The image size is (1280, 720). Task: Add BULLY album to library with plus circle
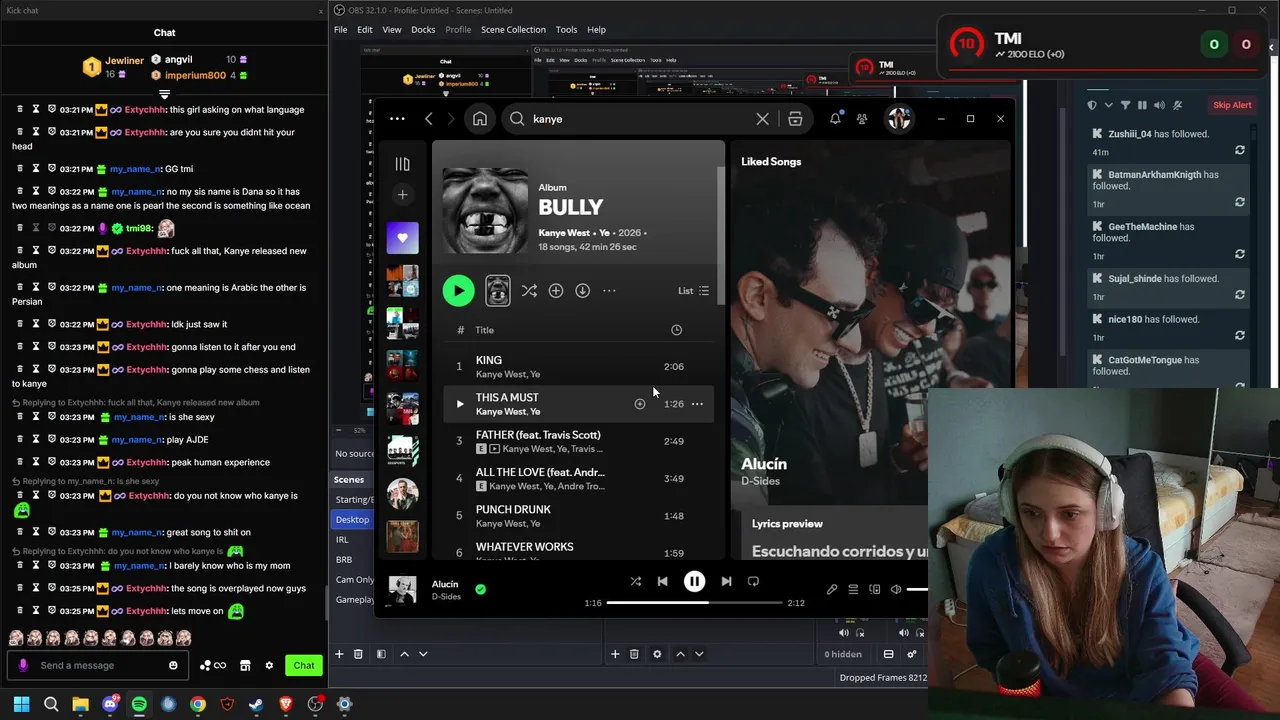(556, 291)
